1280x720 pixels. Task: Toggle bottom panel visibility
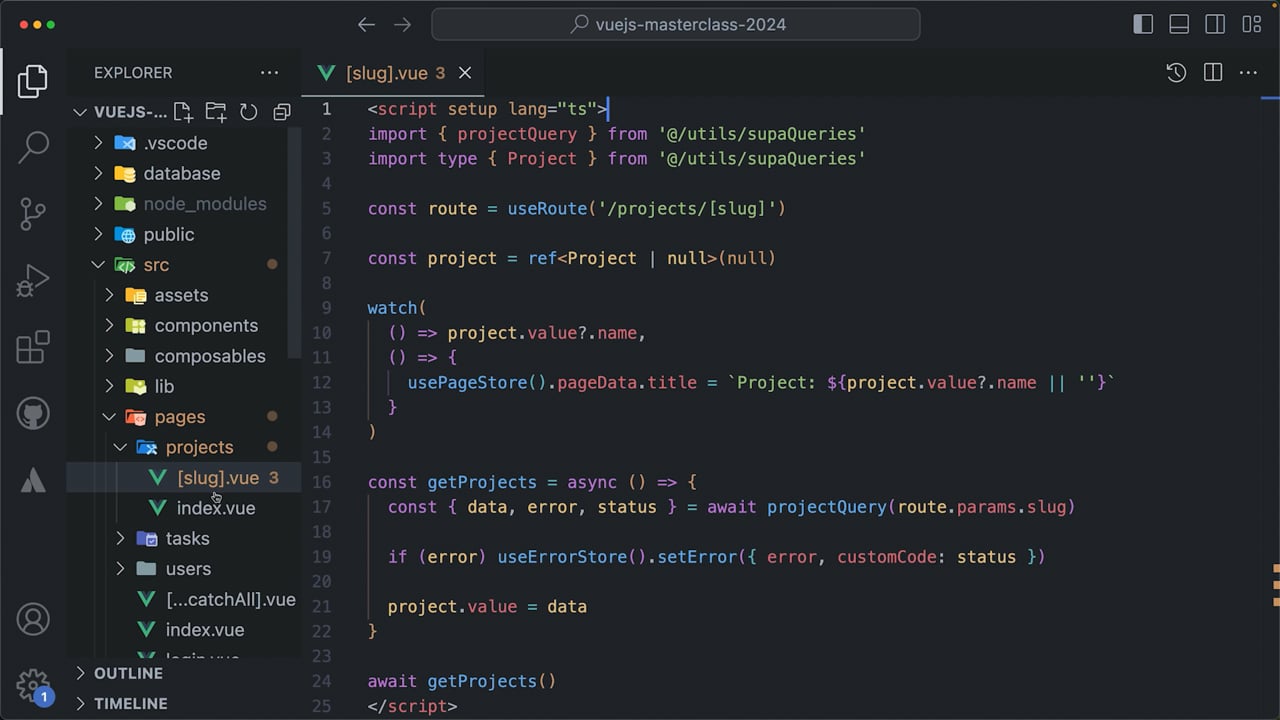[x=1179, y=25]
